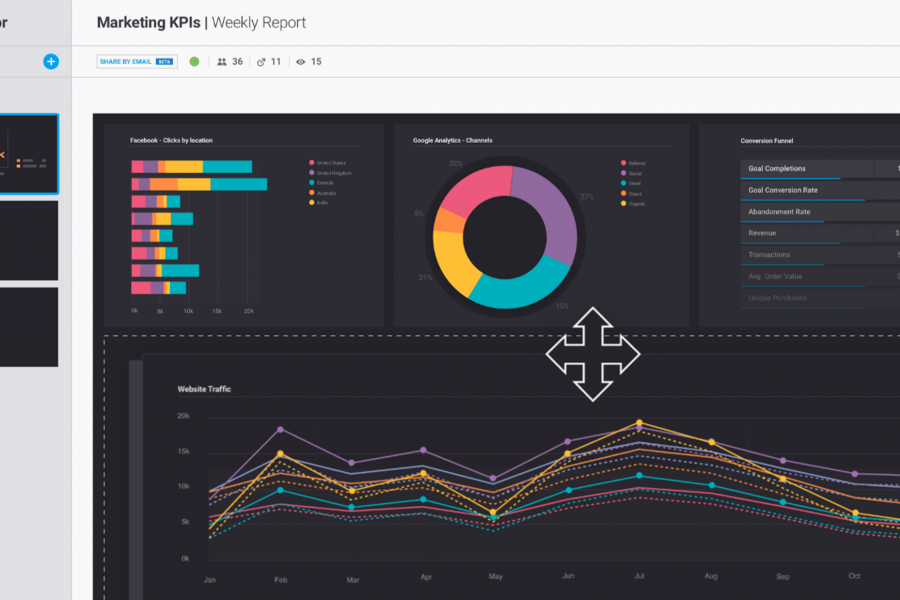Screen dimensions: 900x600
Task: Click the blue plus add-page icon
Action: click(x=51, y=61)
